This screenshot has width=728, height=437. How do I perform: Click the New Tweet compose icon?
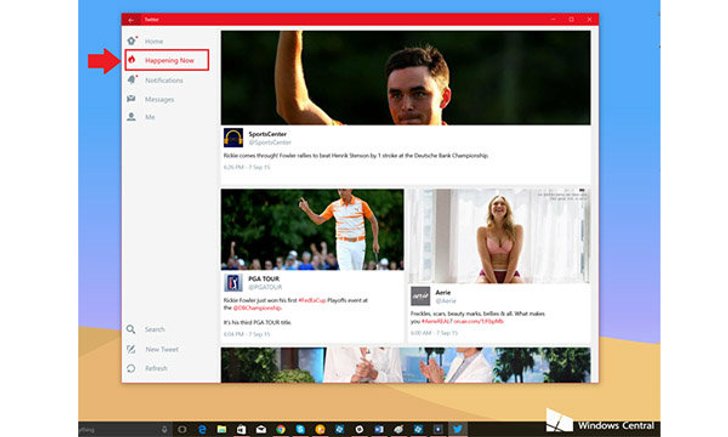tap(131, 349)
